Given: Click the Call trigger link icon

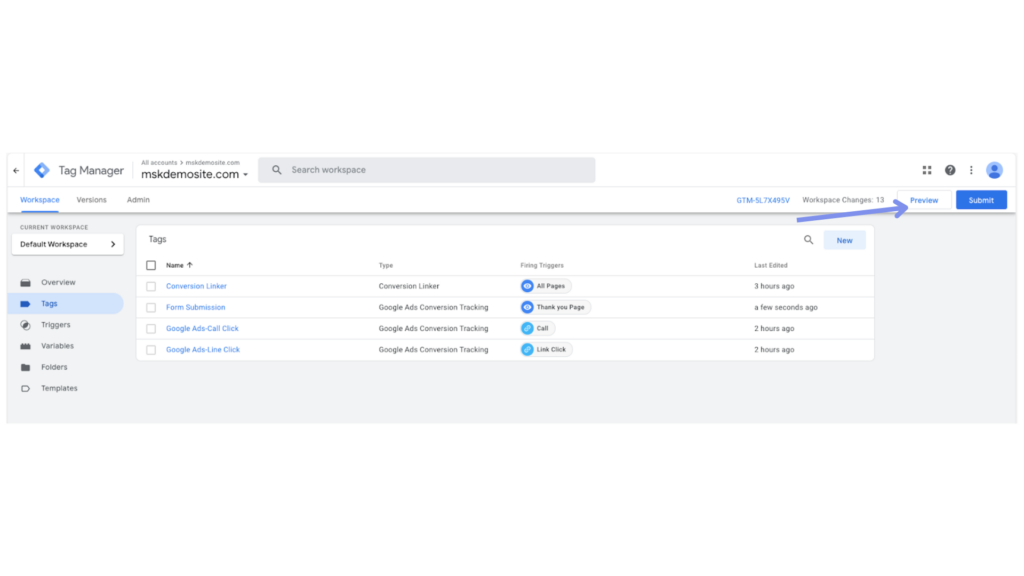Looking at the screenshot, I should coord(527,328).
